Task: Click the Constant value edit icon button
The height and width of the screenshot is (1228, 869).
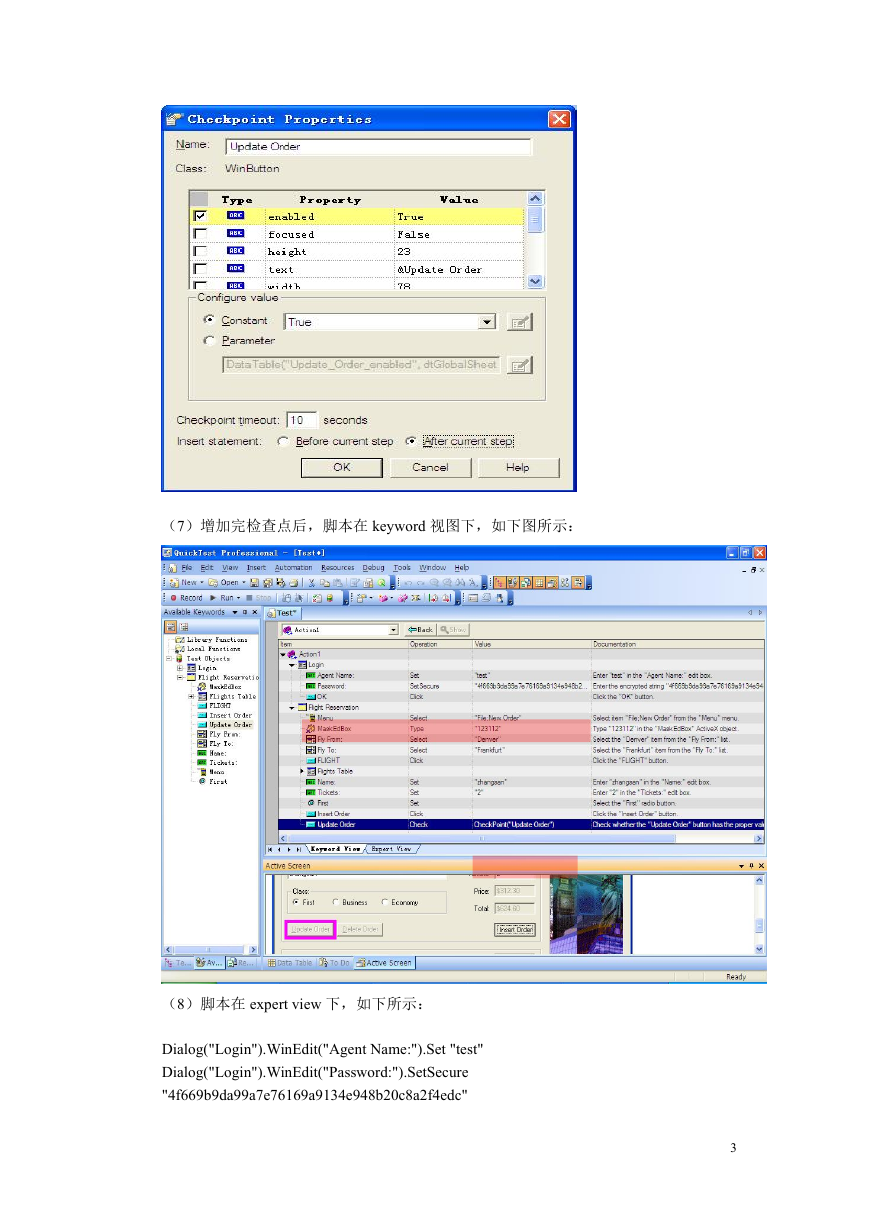Action: click(x=519, y=322)
